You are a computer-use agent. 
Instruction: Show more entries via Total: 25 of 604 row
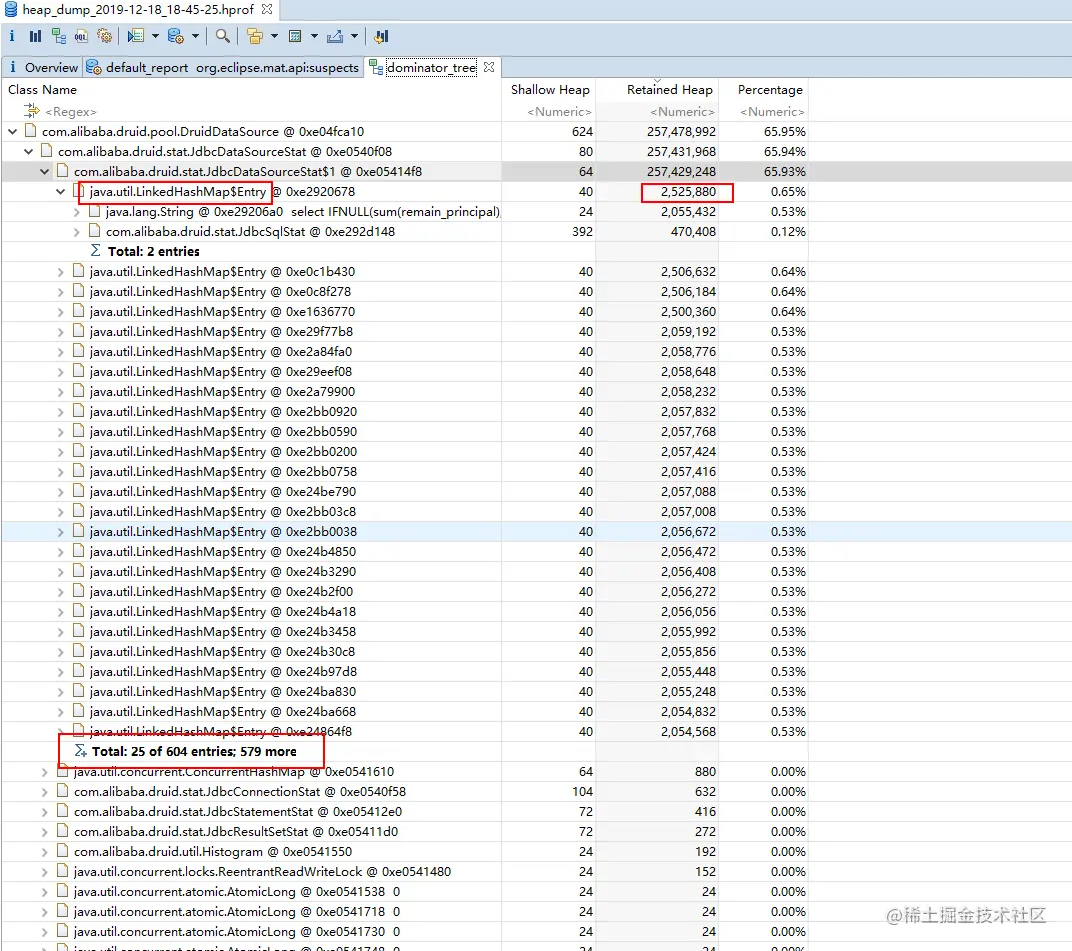pyautogui.click(x=193, y=751)
